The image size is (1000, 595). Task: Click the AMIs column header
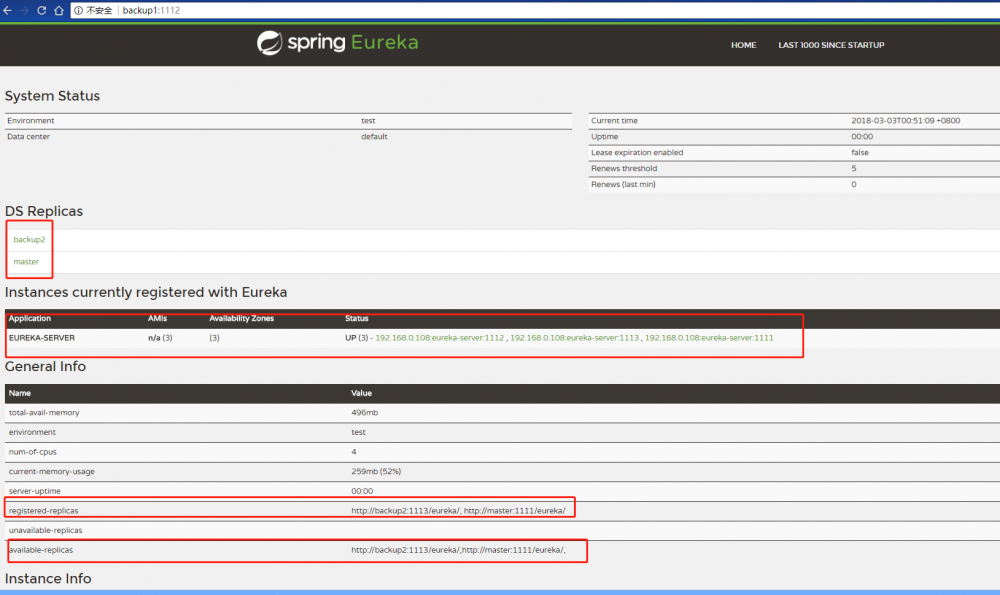(158, 318)
